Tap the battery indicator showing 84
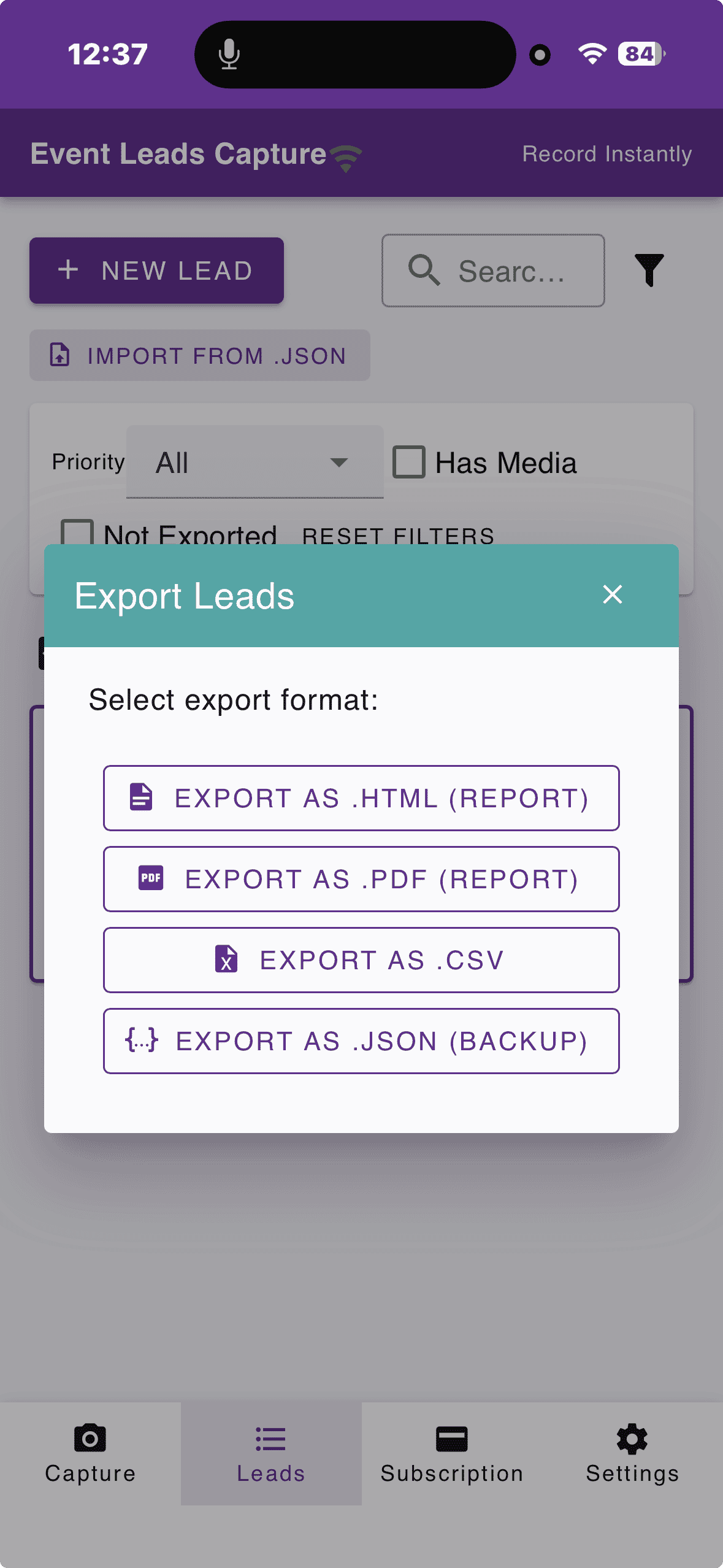This screenshot has width=723, height=1568. click(641, 54)
